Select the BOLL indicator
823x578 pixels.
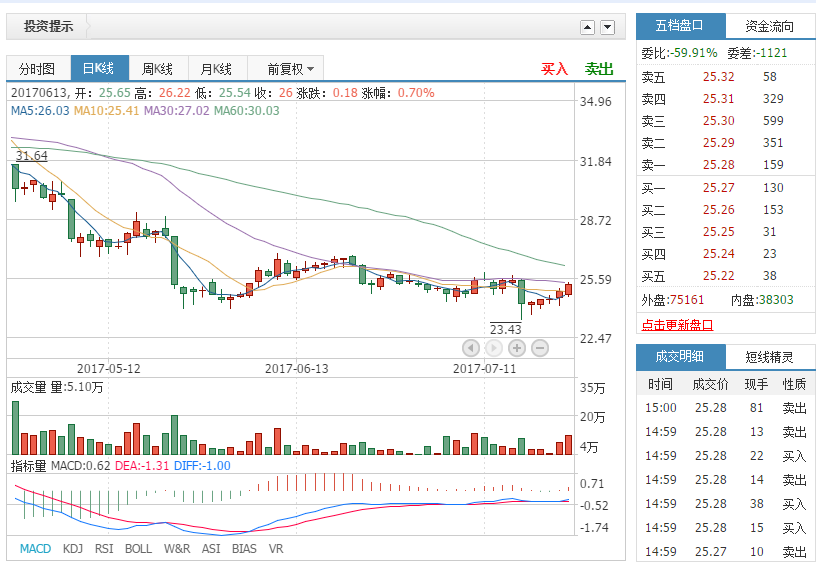(x=139, y=549)
